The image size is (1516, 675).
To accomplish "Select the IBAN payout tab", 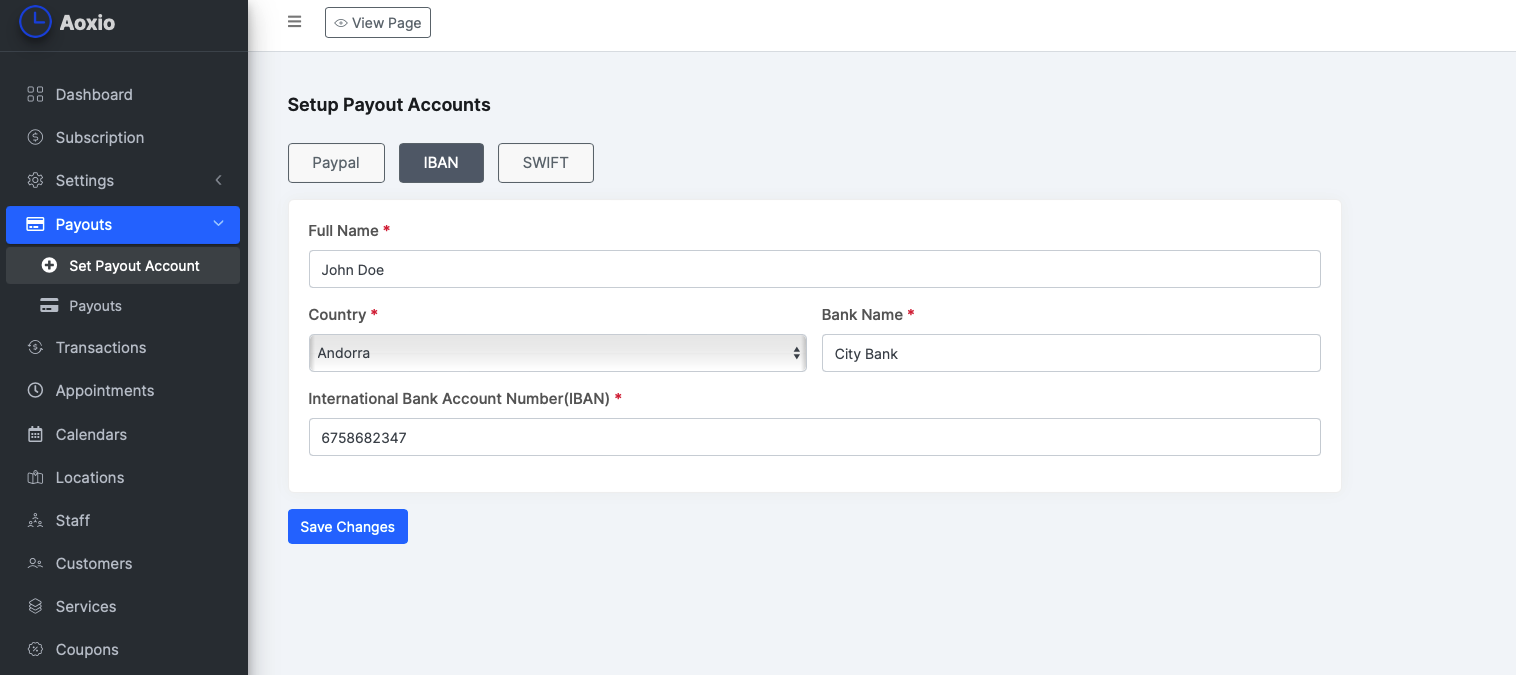I will point(441,163).
